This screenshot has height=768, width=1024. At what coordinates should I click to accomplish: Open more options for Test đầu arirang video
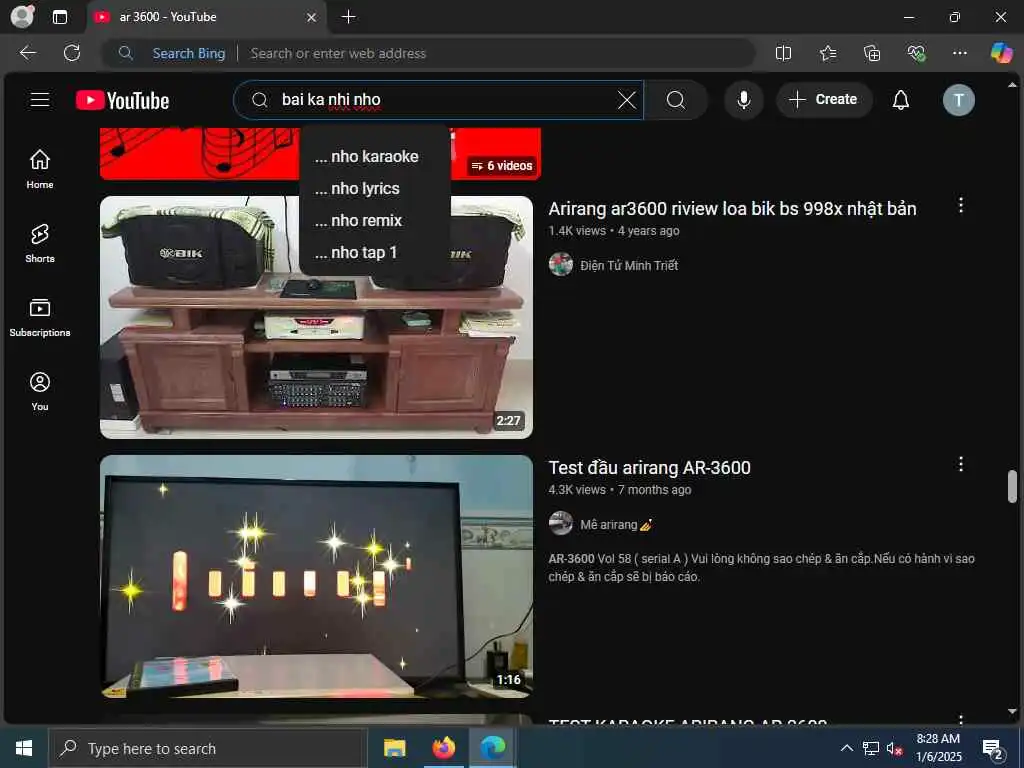pyautogui.click(x=961, y=464)
